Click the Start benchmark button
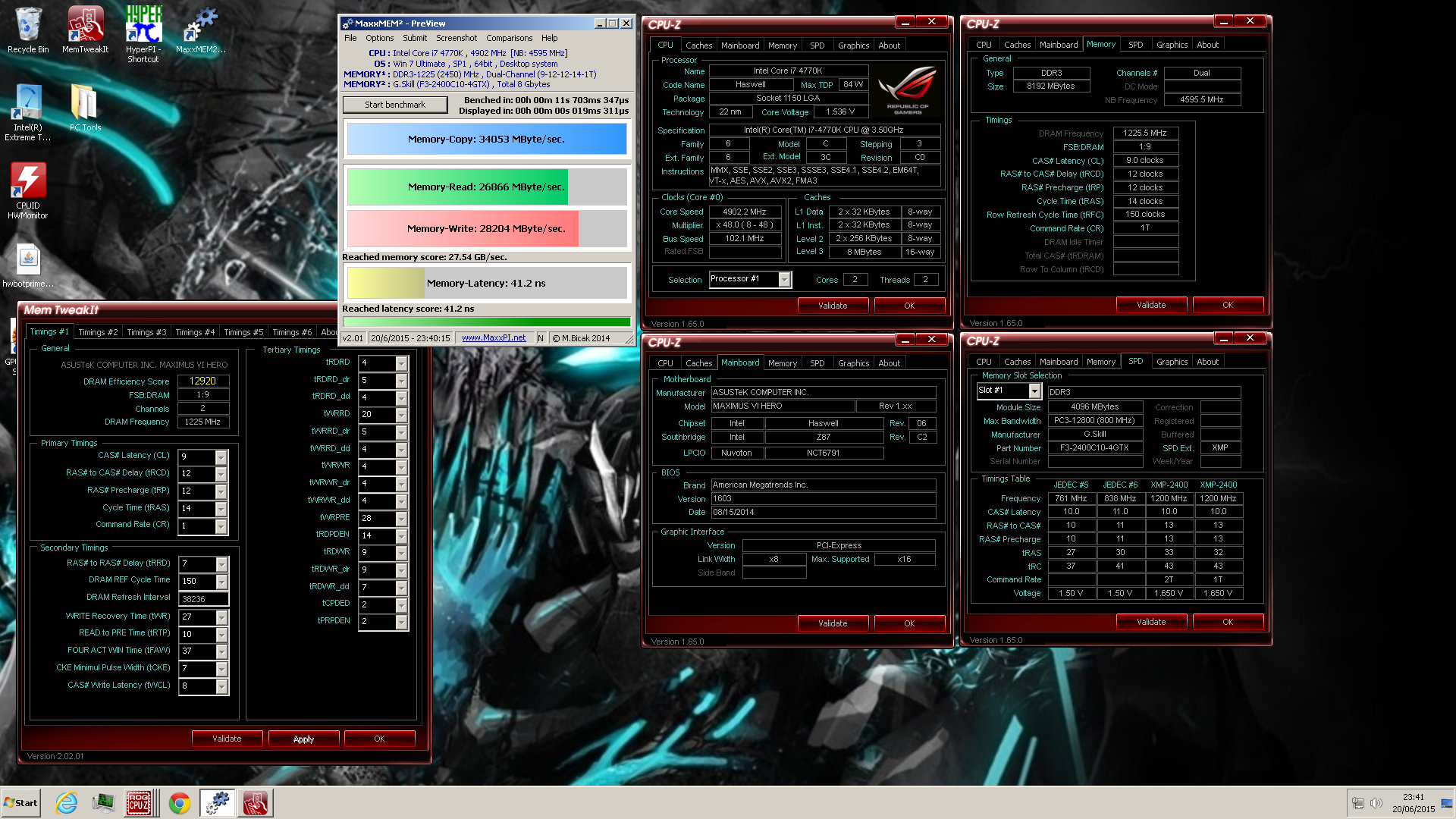The height and width of the screenshot is (819, 1456). 395,105
